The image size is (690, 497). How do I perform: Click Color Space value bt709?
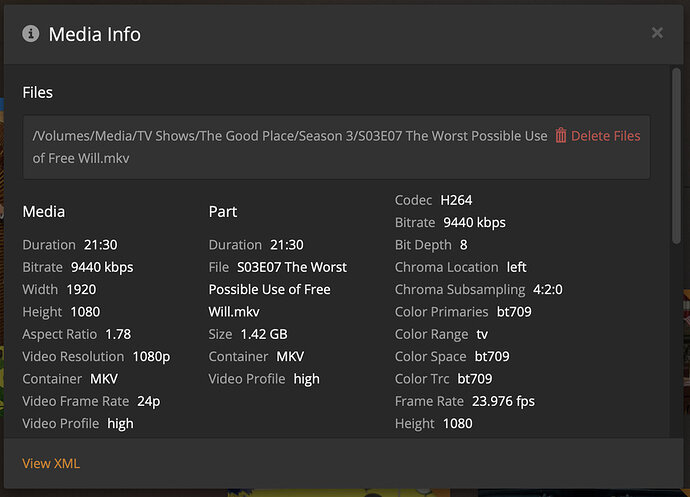(492, 357)
